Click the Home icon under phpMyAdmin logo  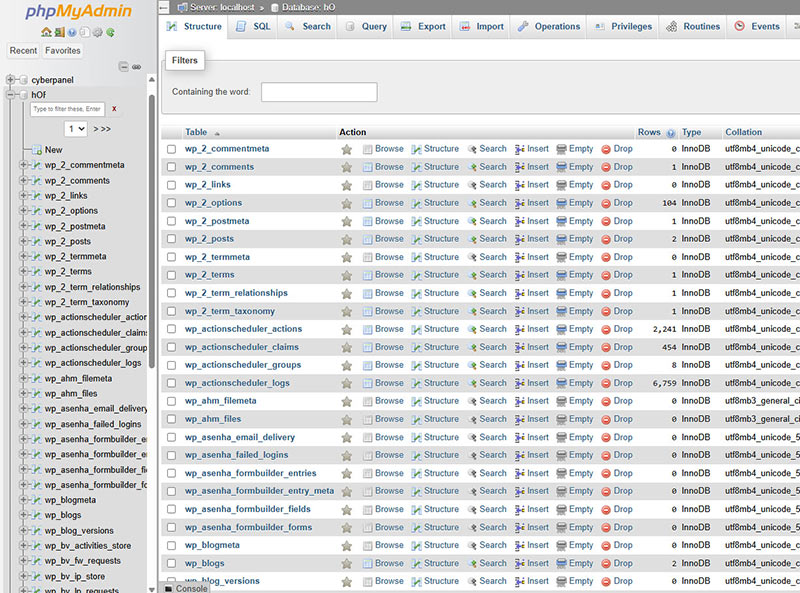pyautogui.click(x=46, y=32)
